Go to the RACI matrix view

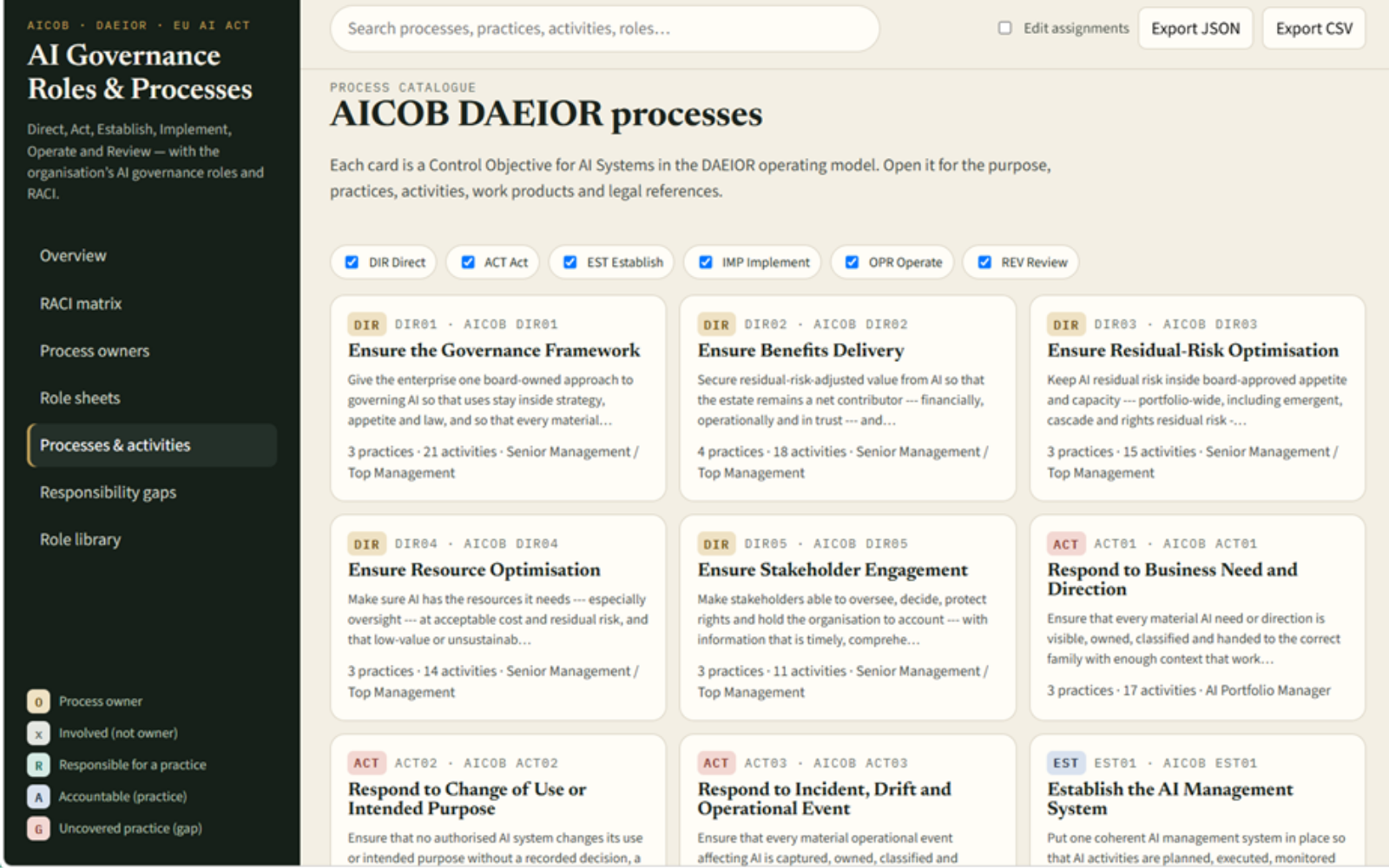[152, 304]
